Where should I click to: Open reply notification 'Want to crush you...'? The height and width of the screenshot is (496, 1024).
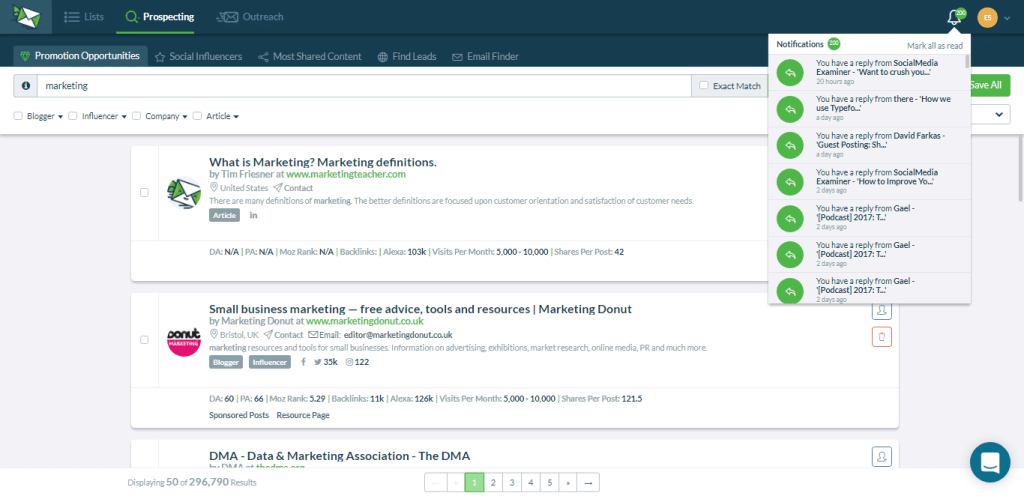pyautogui.click(x=867, y=72)
